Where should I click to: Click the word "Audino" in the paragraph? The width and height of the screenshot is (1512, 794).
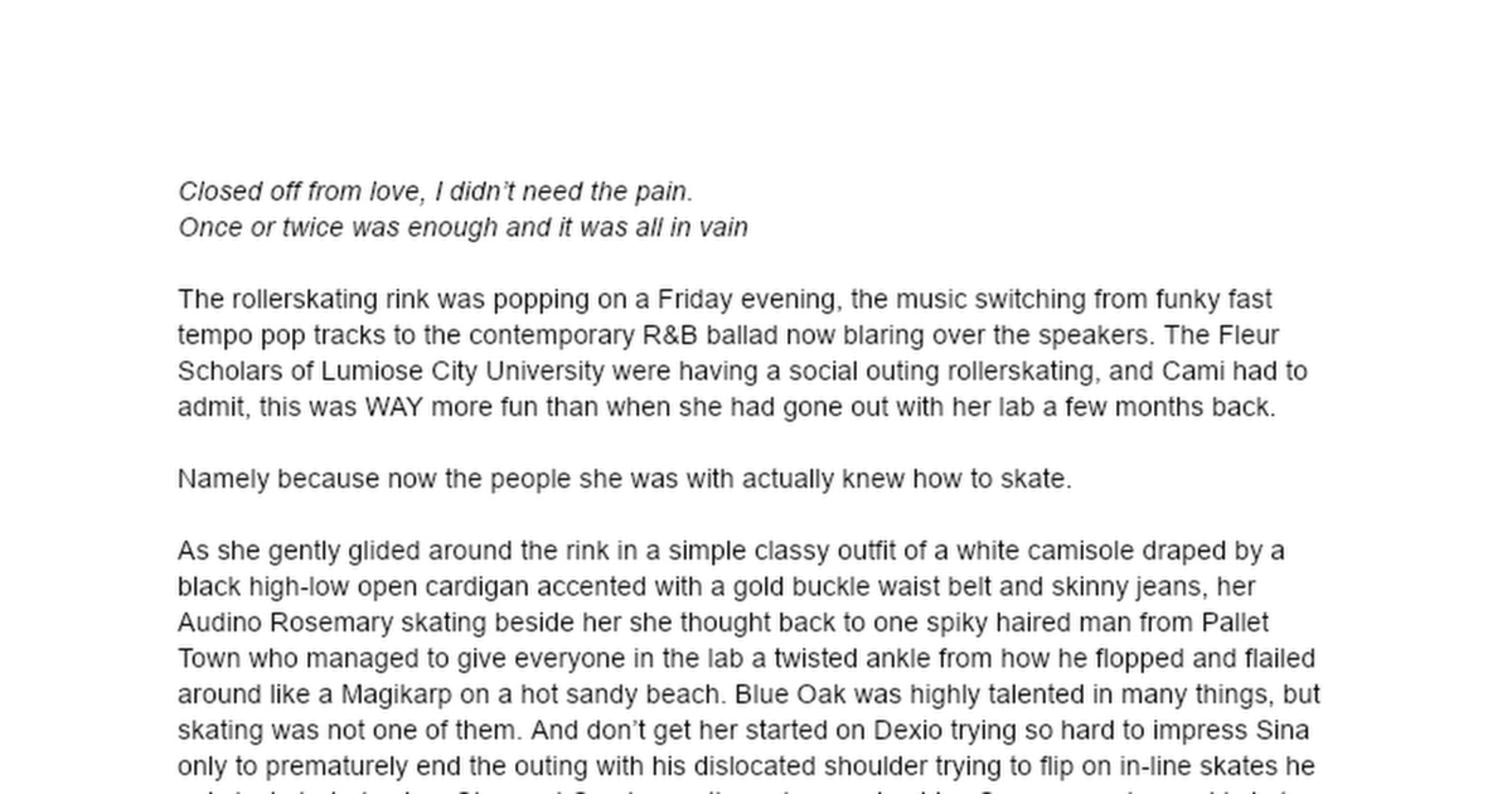coord(219,623)
